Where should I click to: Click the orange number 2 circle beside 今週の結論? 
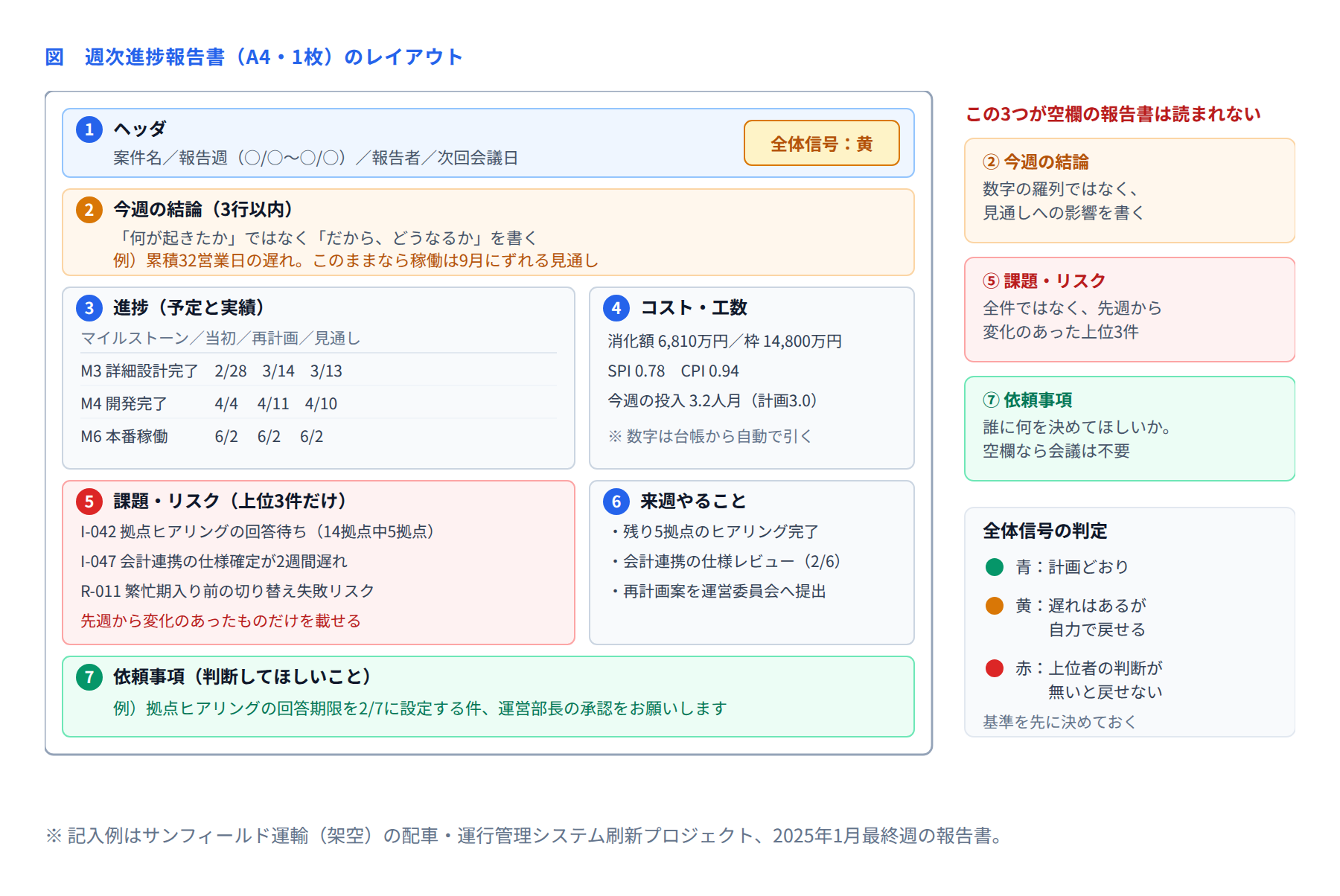89,210
